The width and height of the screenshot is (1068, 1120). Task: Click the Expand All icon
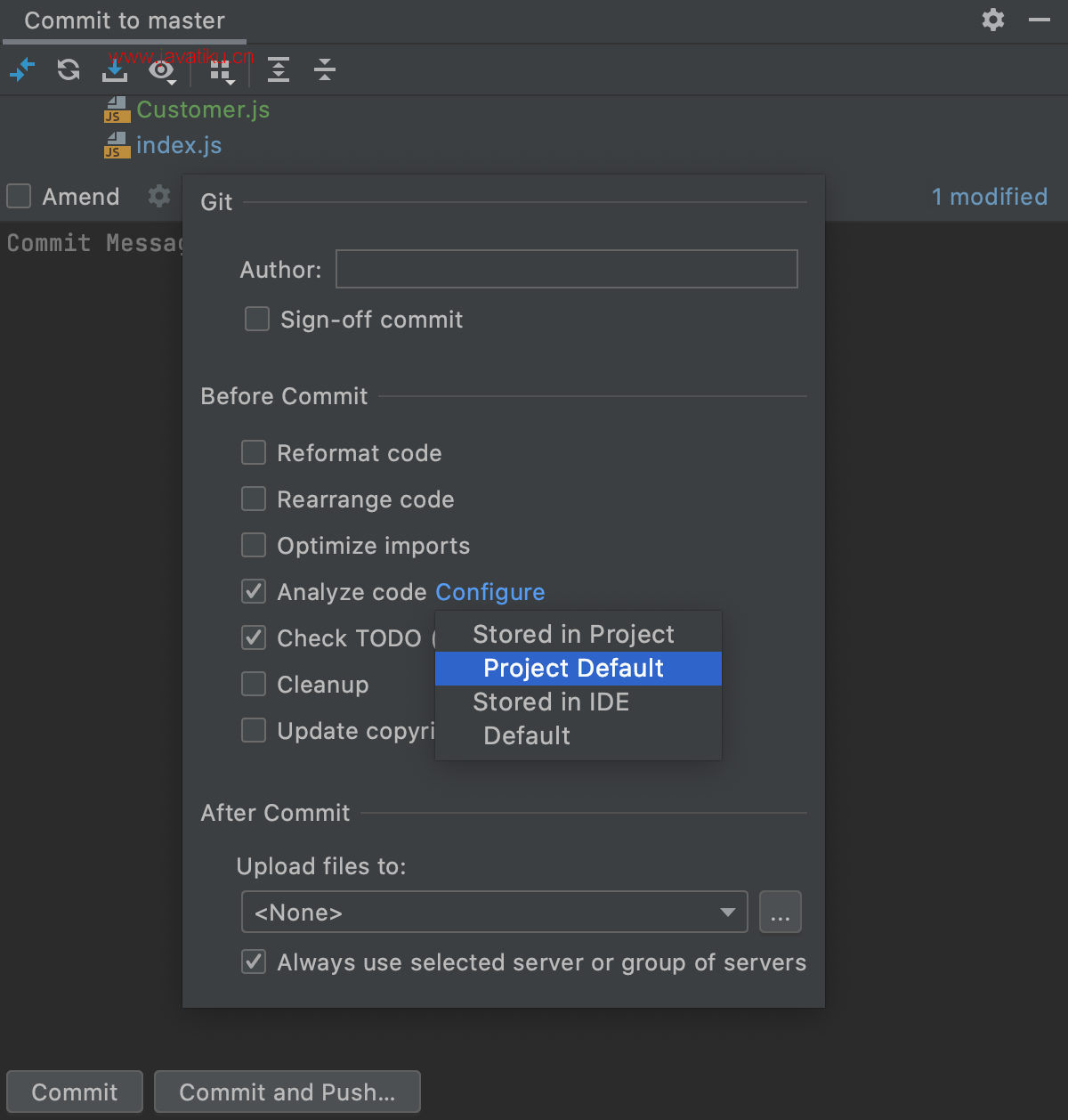[279, 69]
